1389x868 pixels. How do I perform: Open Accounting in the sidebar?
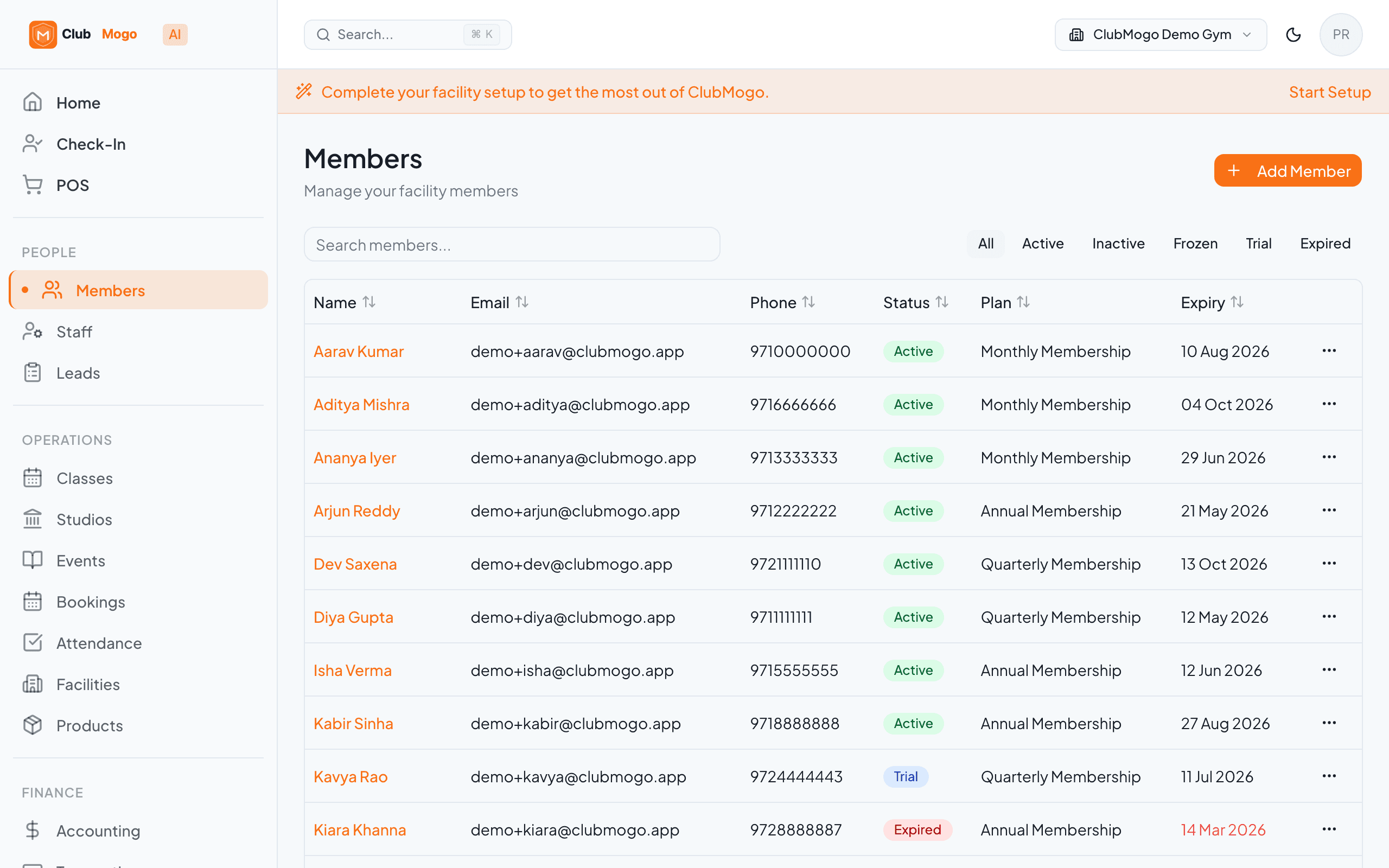138,831
